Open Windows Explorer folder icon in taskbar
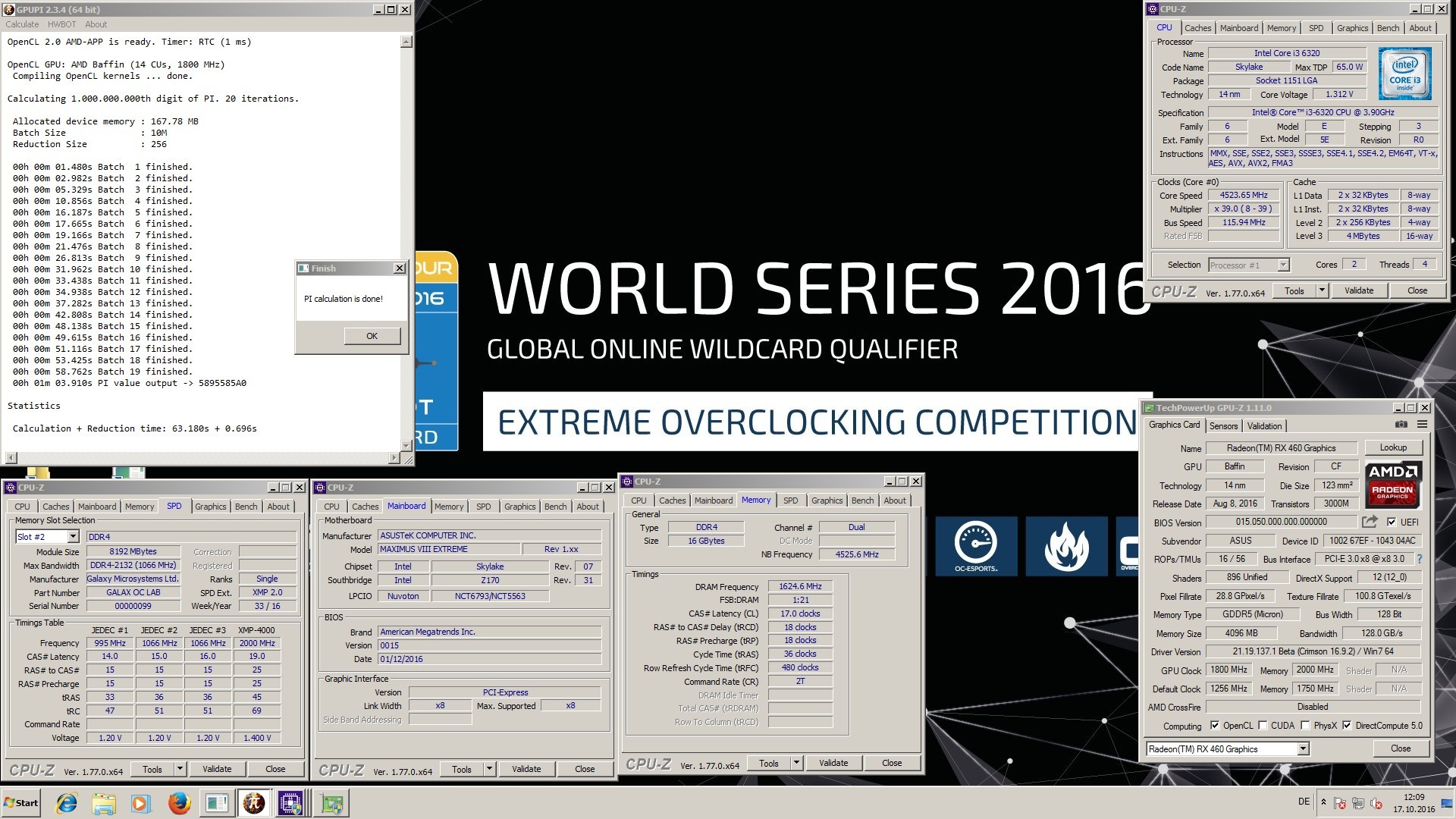1456x819 pixels. (104, 803)
